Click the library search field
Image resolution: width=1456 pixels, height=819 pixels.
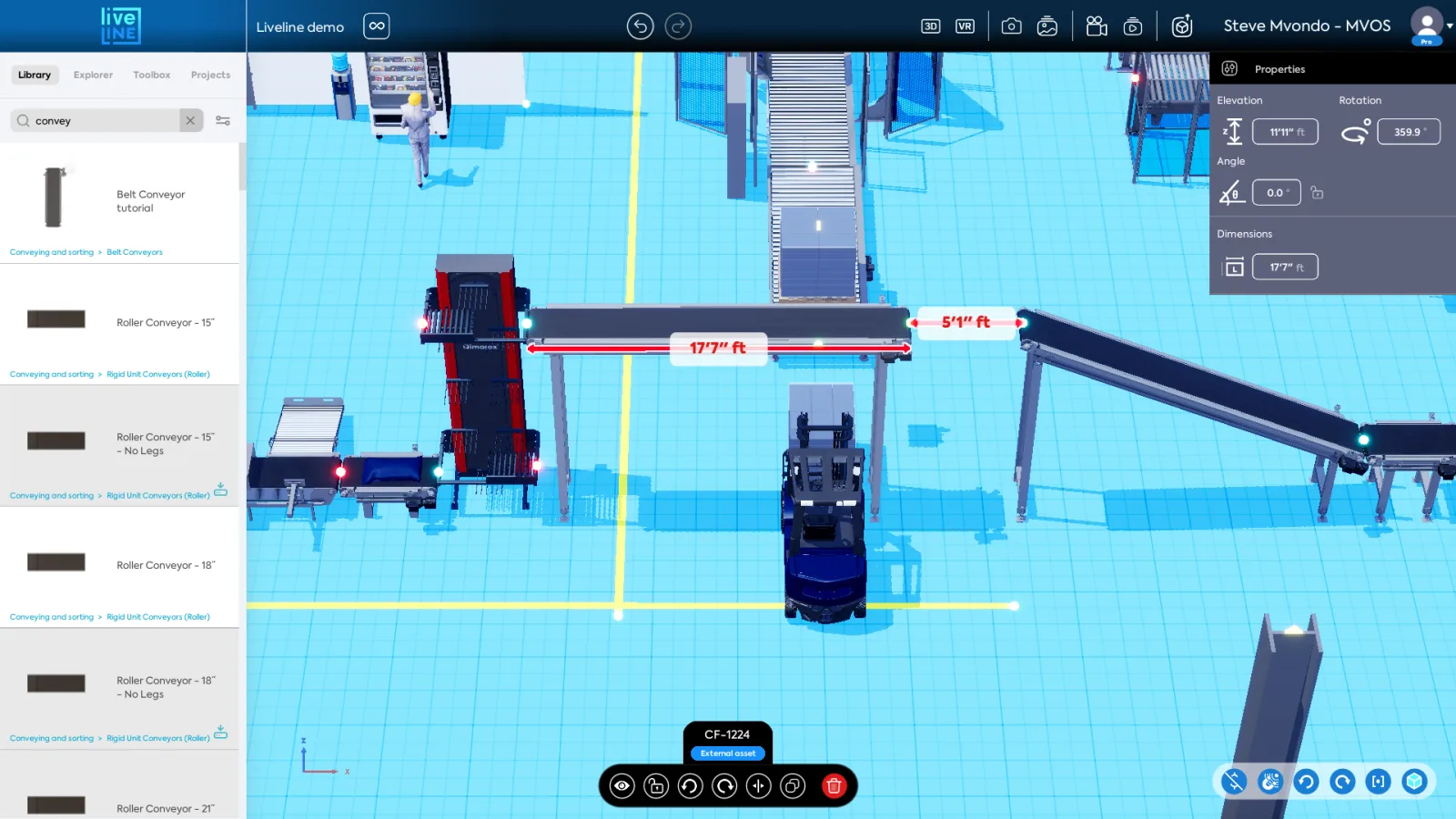tap(105, 120)
